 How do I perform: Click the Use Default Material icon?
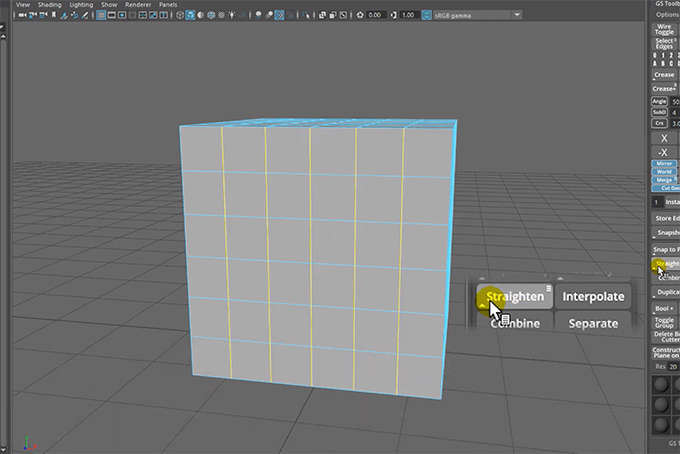[200, 15]
